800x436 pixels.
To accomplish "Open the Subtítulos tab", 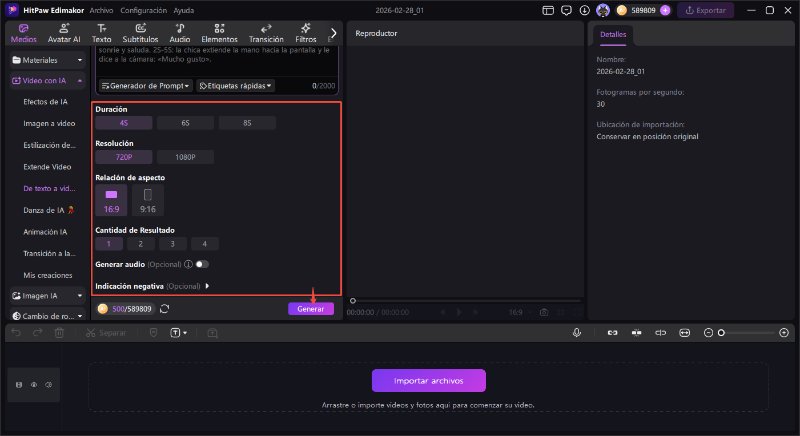I will [140, 33].
